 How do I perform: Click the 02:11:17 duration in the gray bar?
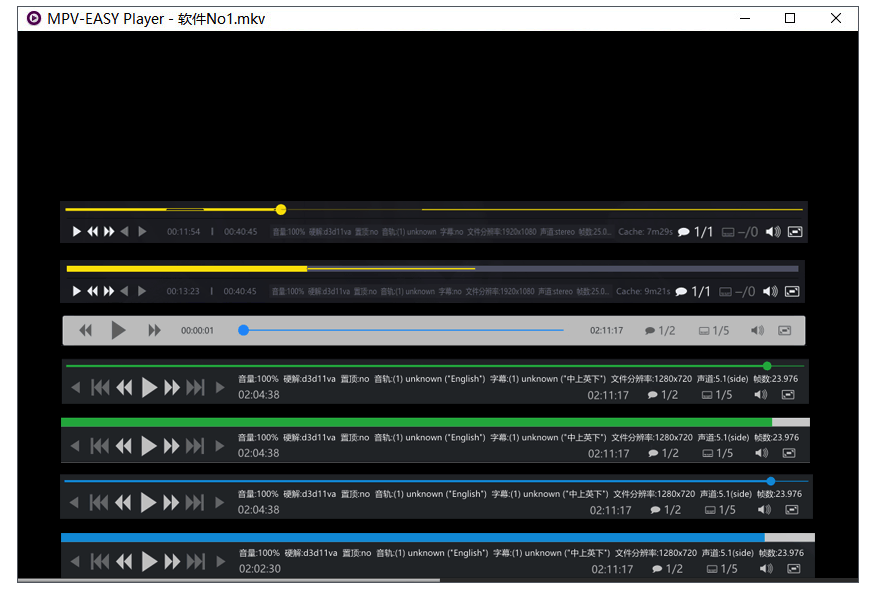tap(606, 331)
